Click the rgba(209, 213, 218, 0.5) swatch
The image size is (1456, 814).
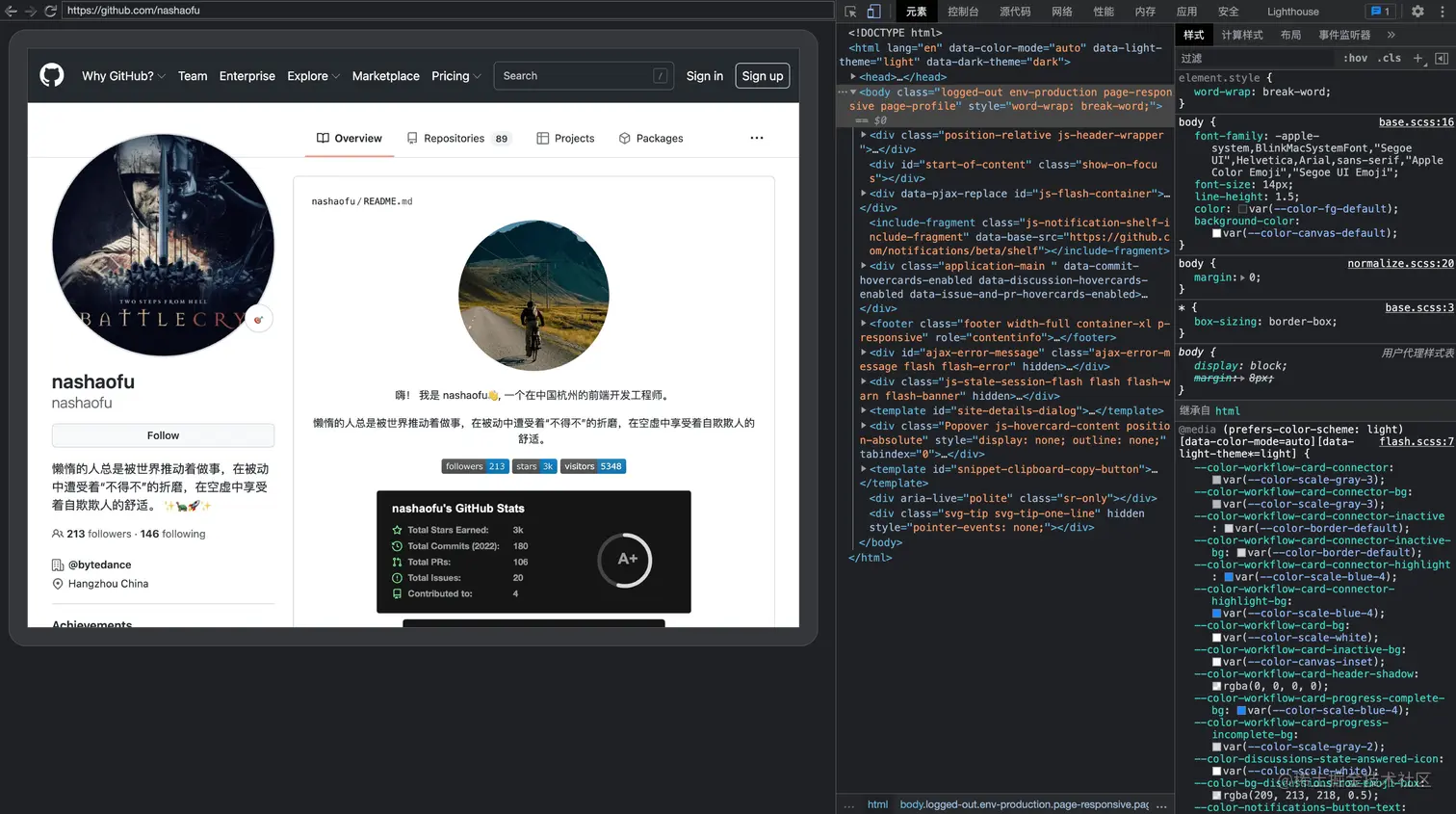[x=1216, y=796]
